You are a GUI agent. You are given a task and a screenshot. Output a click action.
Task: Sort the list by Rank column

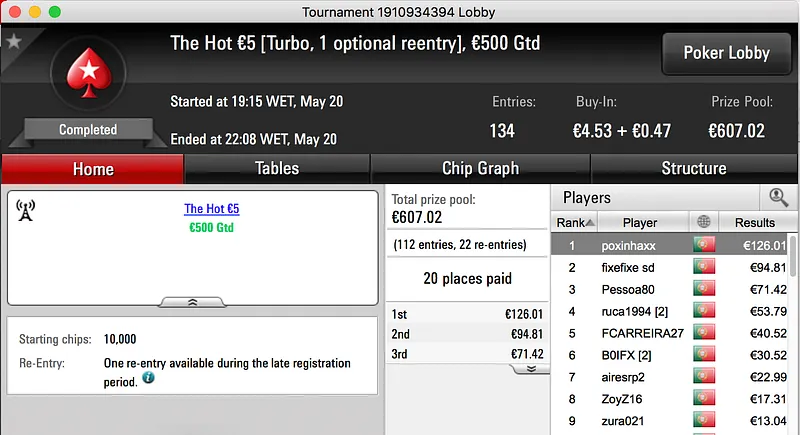click(x=575, y=222)
